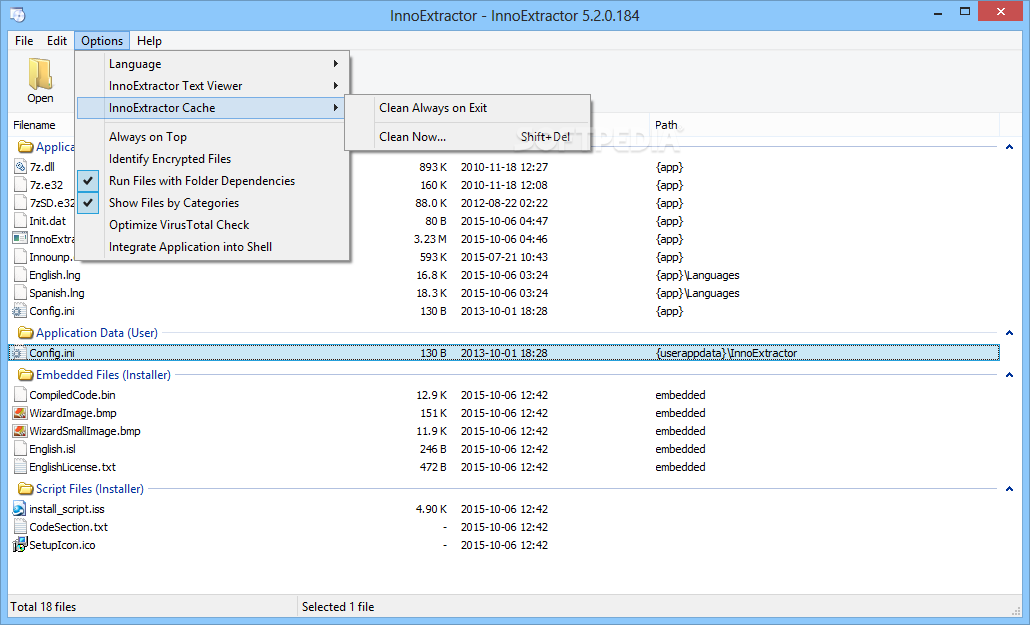Select the EnglishLicense.txt file name

(x=72, y=467)
